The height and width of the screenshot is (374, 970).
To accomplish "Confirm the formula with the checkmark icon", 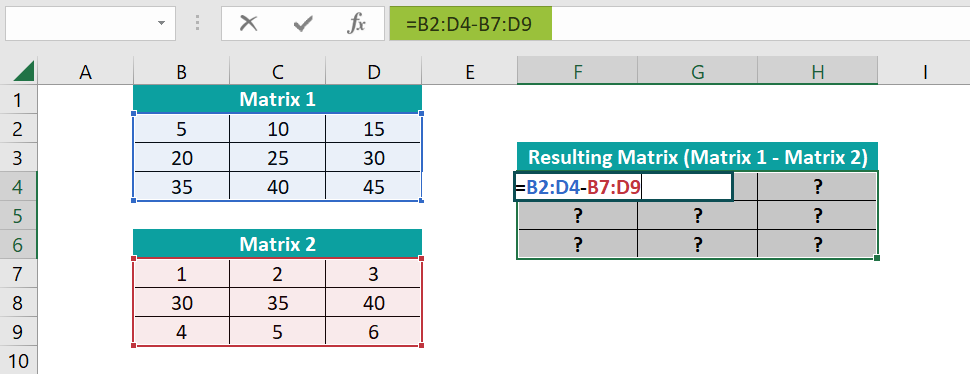I will (x=303, y=23).
